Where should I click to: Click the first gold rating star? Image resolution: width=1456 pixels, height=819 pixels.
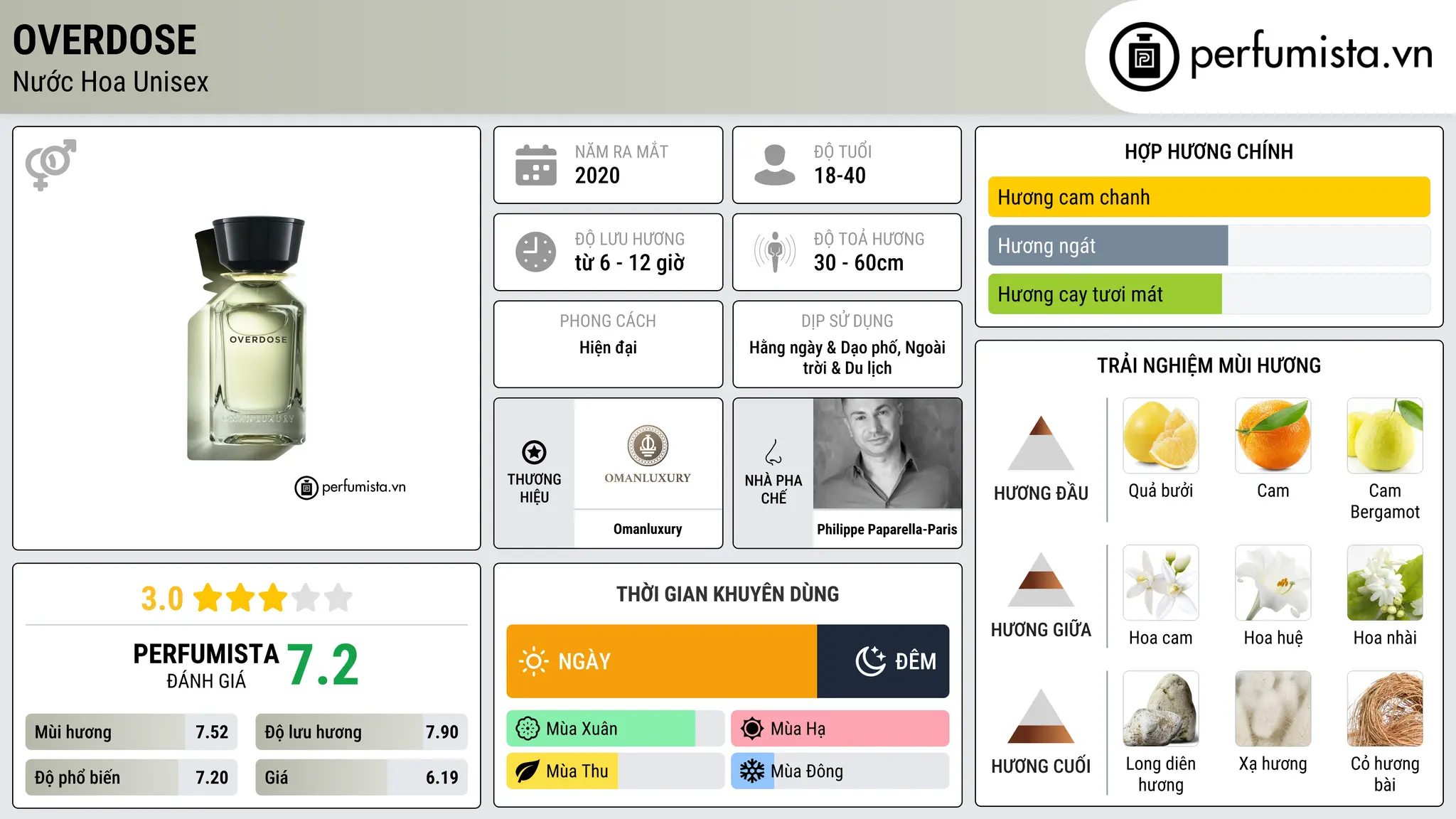(x=208, y=598)
